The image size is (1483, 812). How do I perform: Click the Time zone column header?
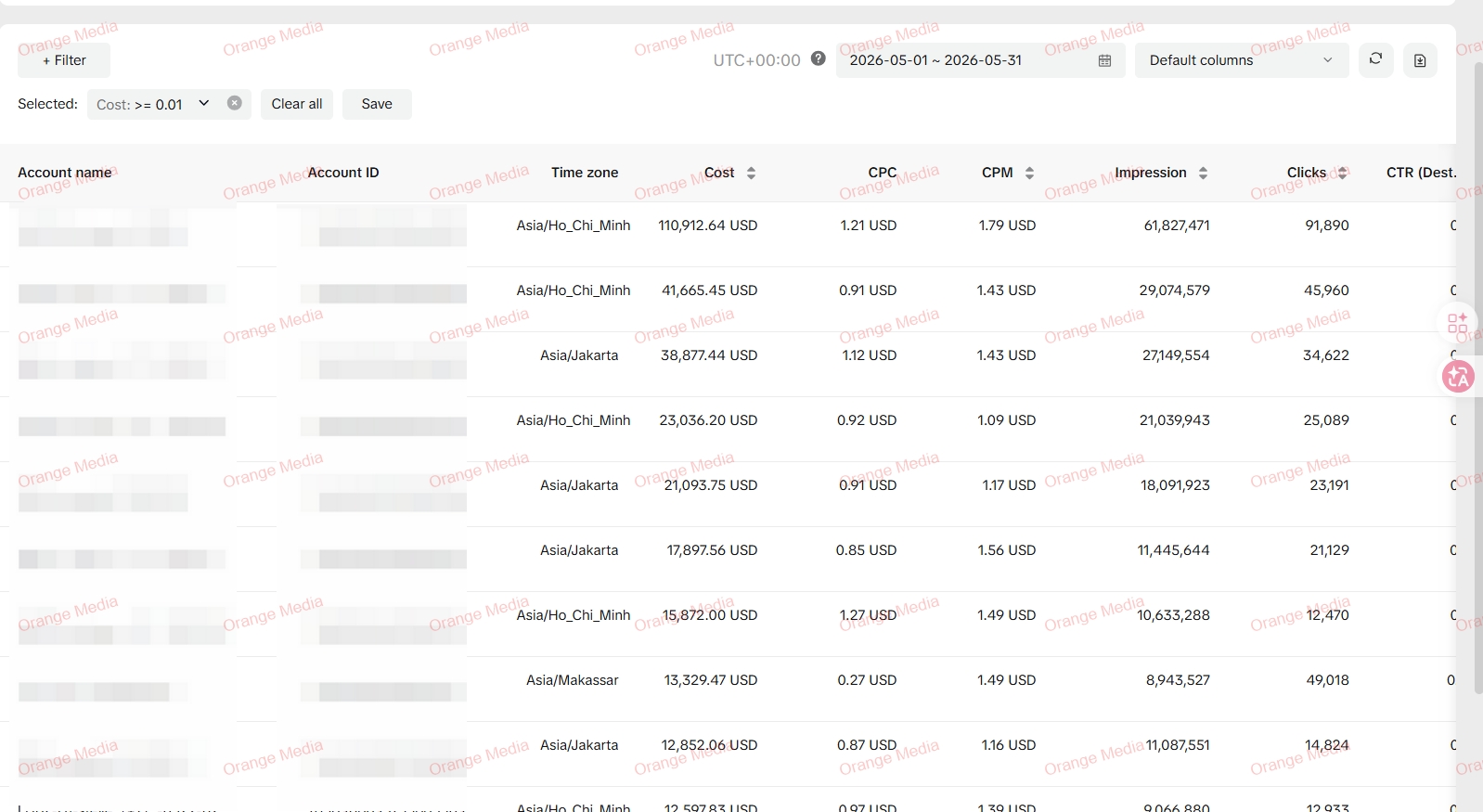(585, 173)
